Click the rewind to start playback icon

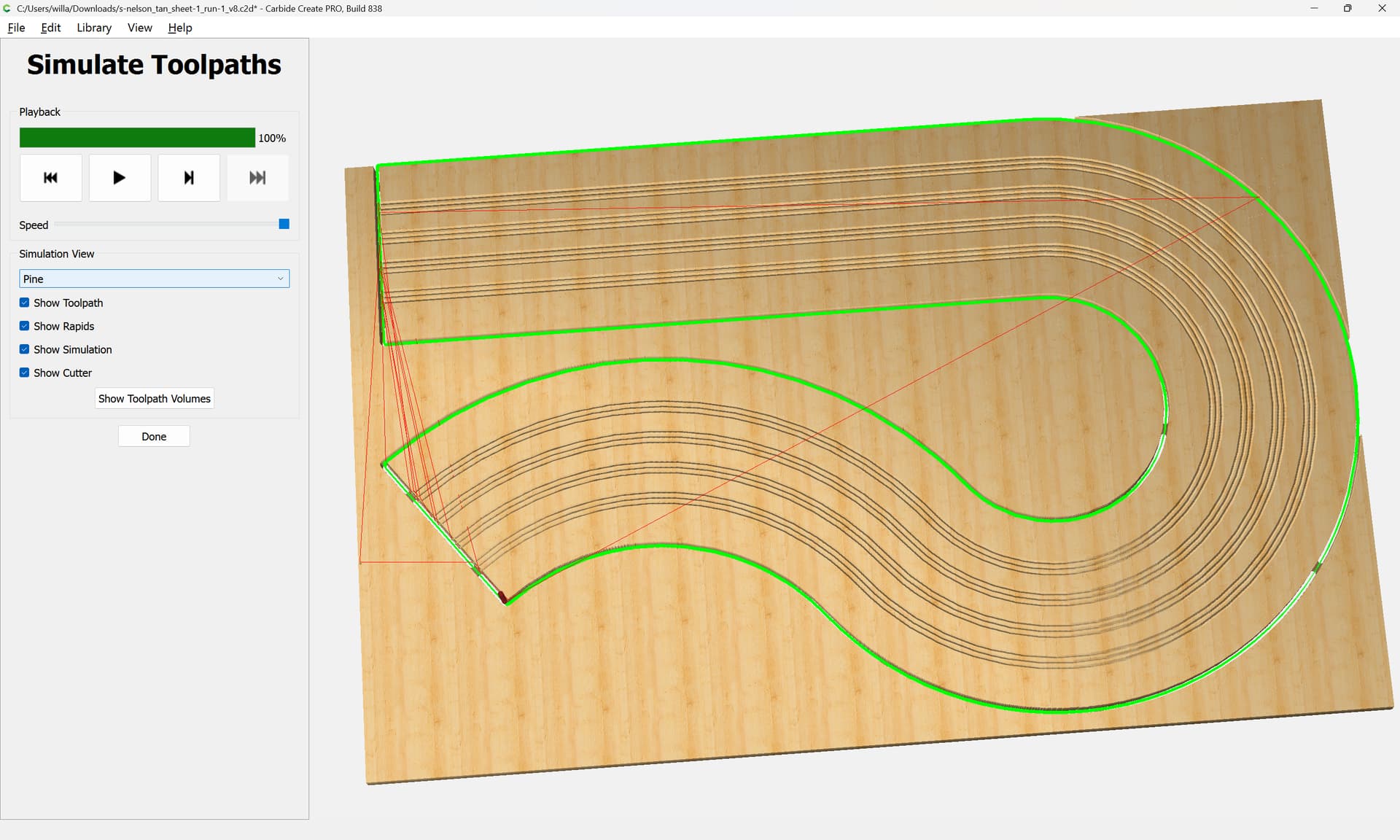click(50, 177)
